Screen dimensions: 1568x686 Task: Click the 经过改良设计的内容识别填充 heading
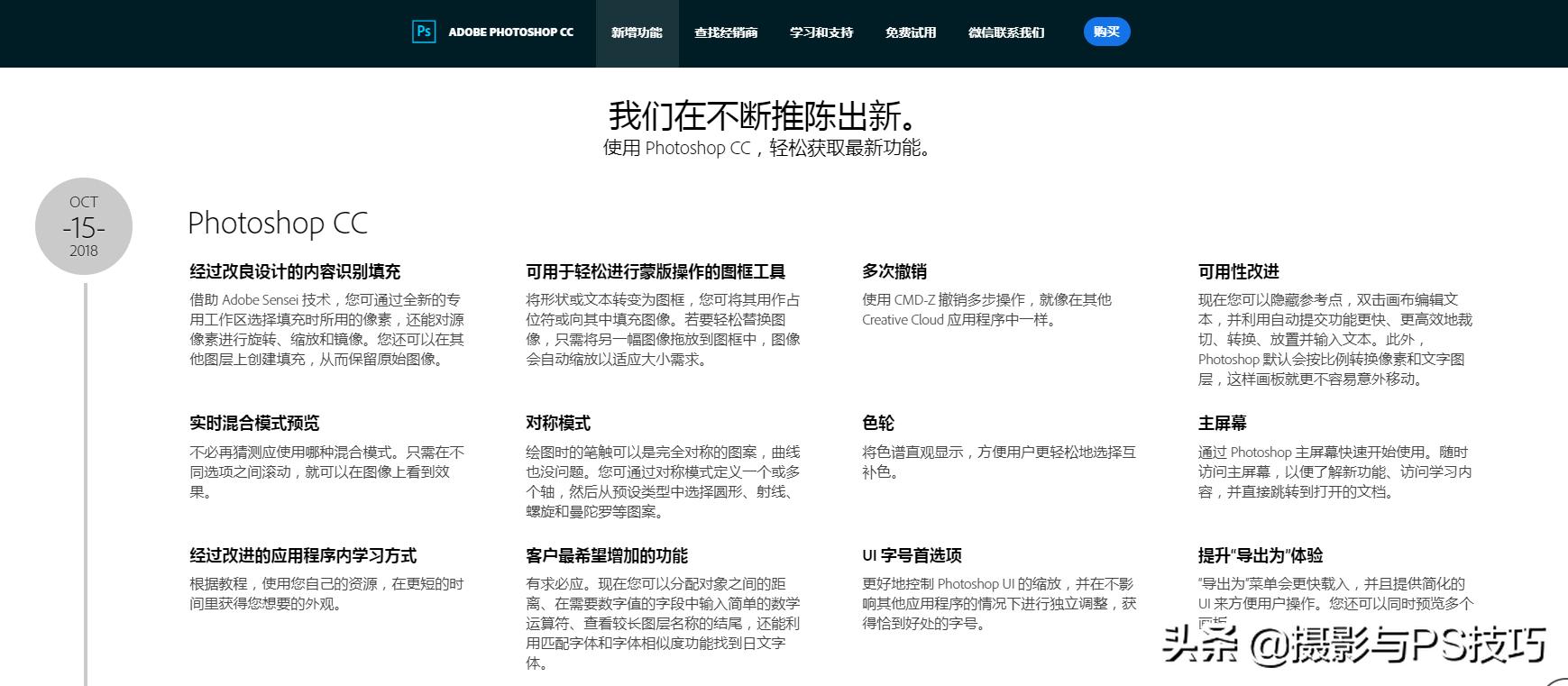tap(295, 271)
